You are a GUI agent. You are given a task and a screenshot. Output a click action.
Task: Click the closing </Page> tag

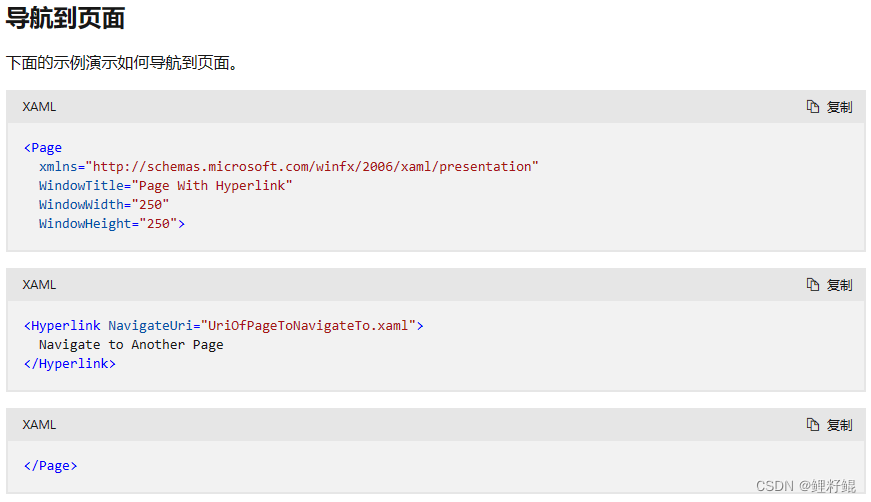[51, 465]
